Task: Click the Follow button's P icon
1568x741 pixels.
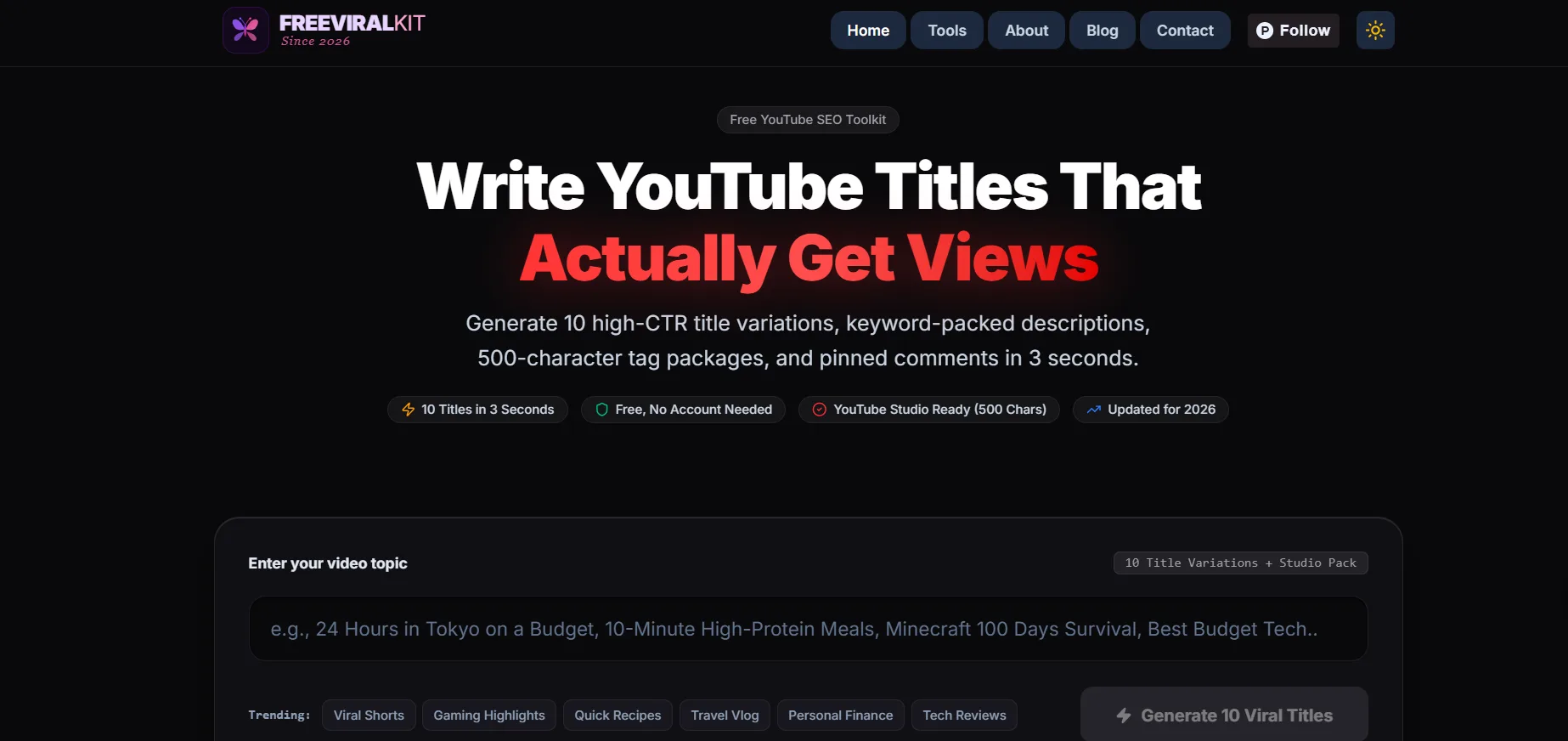Action: coord(1265,31)
